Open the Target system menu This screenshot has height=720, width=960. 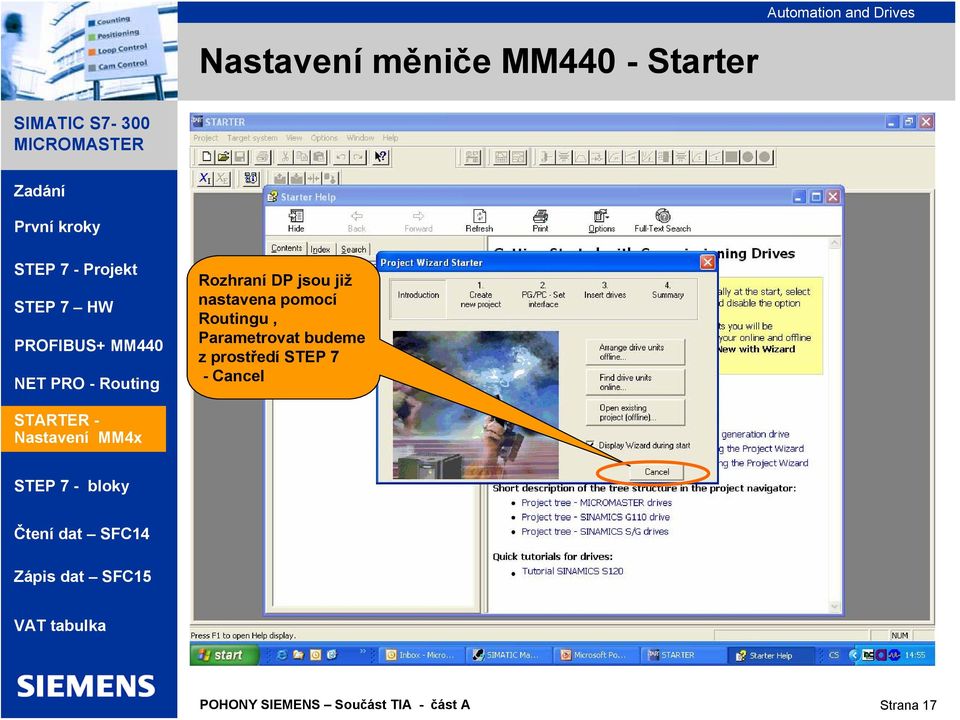[252, 138]
